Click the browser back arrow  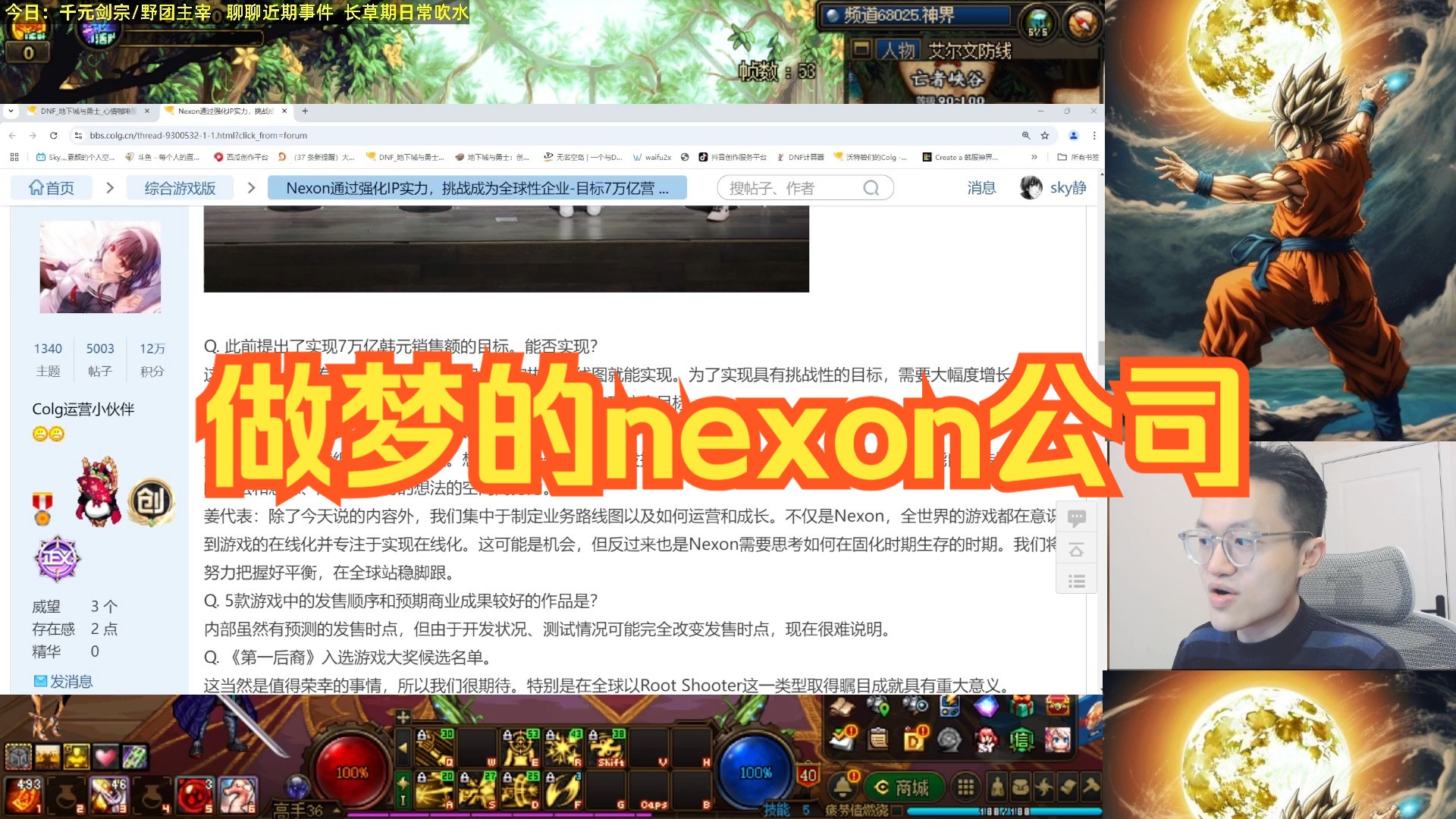(12, 136)
